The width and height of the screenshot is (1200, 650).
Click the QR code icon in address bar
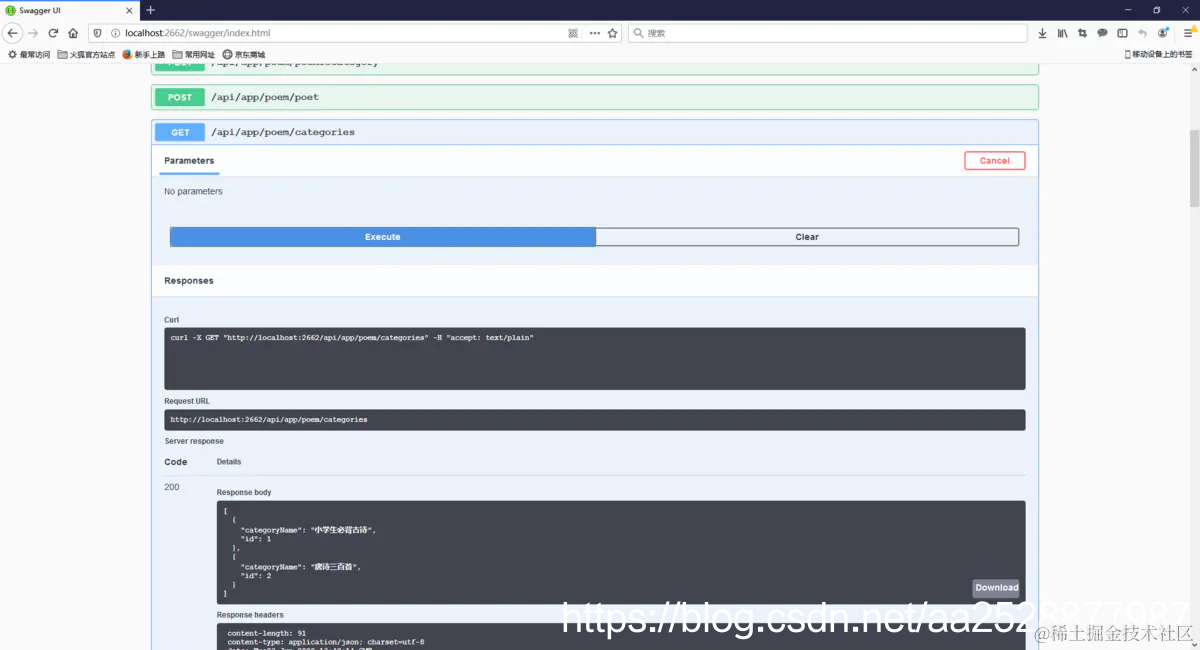[573, 33]
